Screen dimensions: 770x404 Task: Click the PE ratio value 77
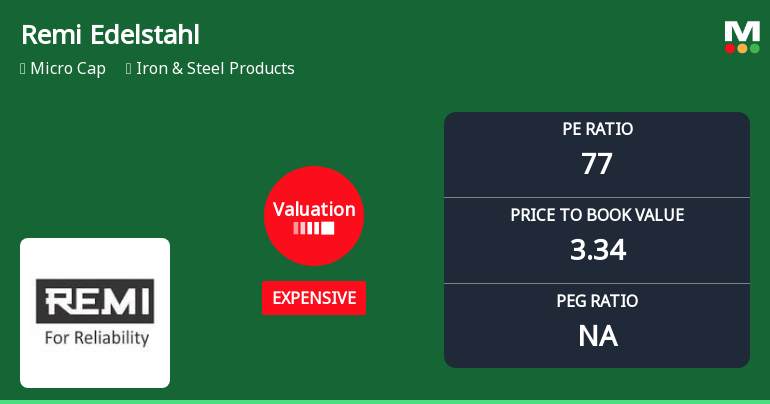(597, 163)
